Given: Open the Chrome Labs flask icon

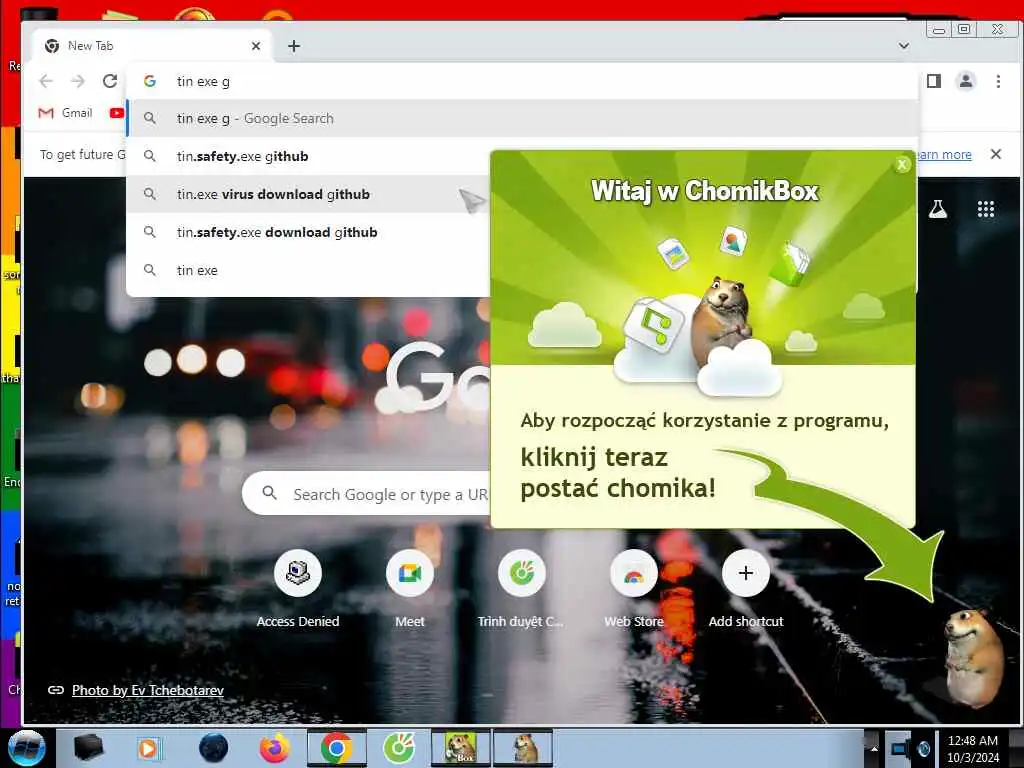Looking at the screenshot, I should [938, 209].
